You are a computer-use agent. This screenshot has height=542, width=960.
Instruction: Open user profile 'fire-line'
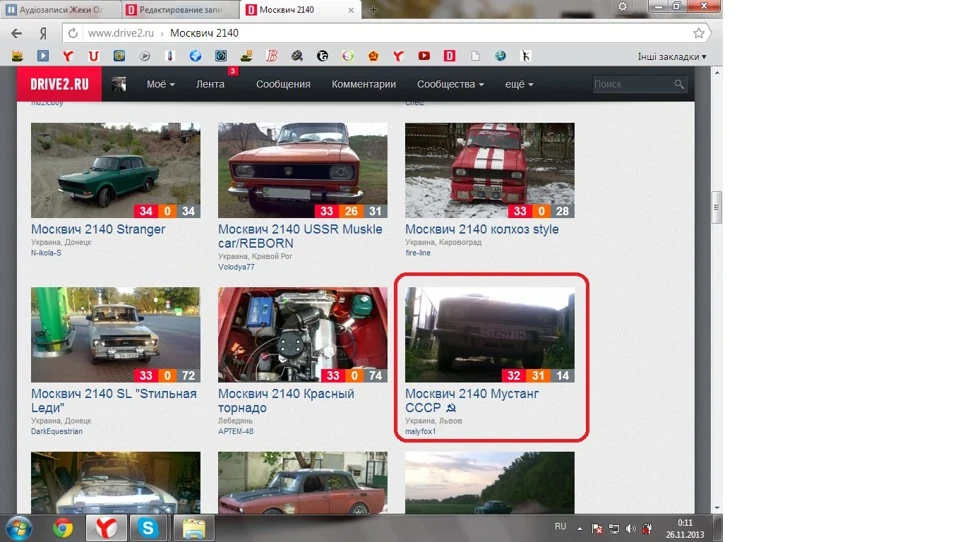[x=418, y=253]
